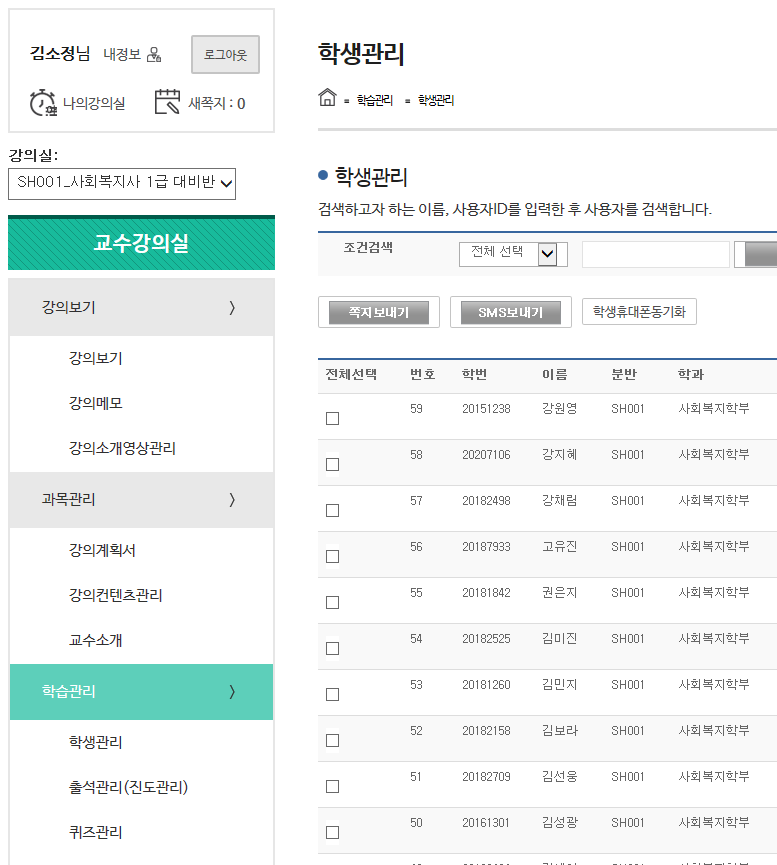Click the 내정보 profile icon
Image resolution: width=777 pixels, height=865 pixels.
tap(154, 55)
